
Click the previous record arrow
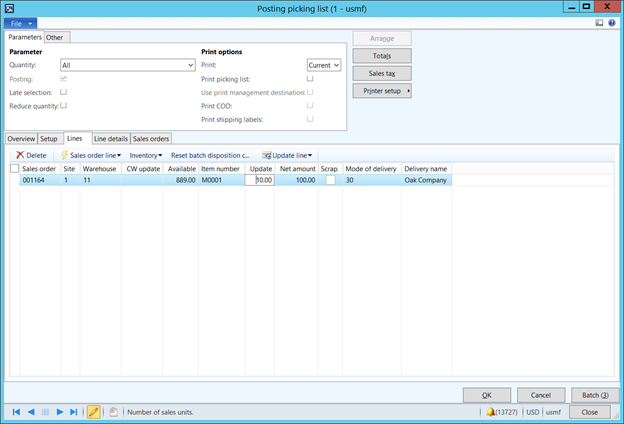point(31,412)
